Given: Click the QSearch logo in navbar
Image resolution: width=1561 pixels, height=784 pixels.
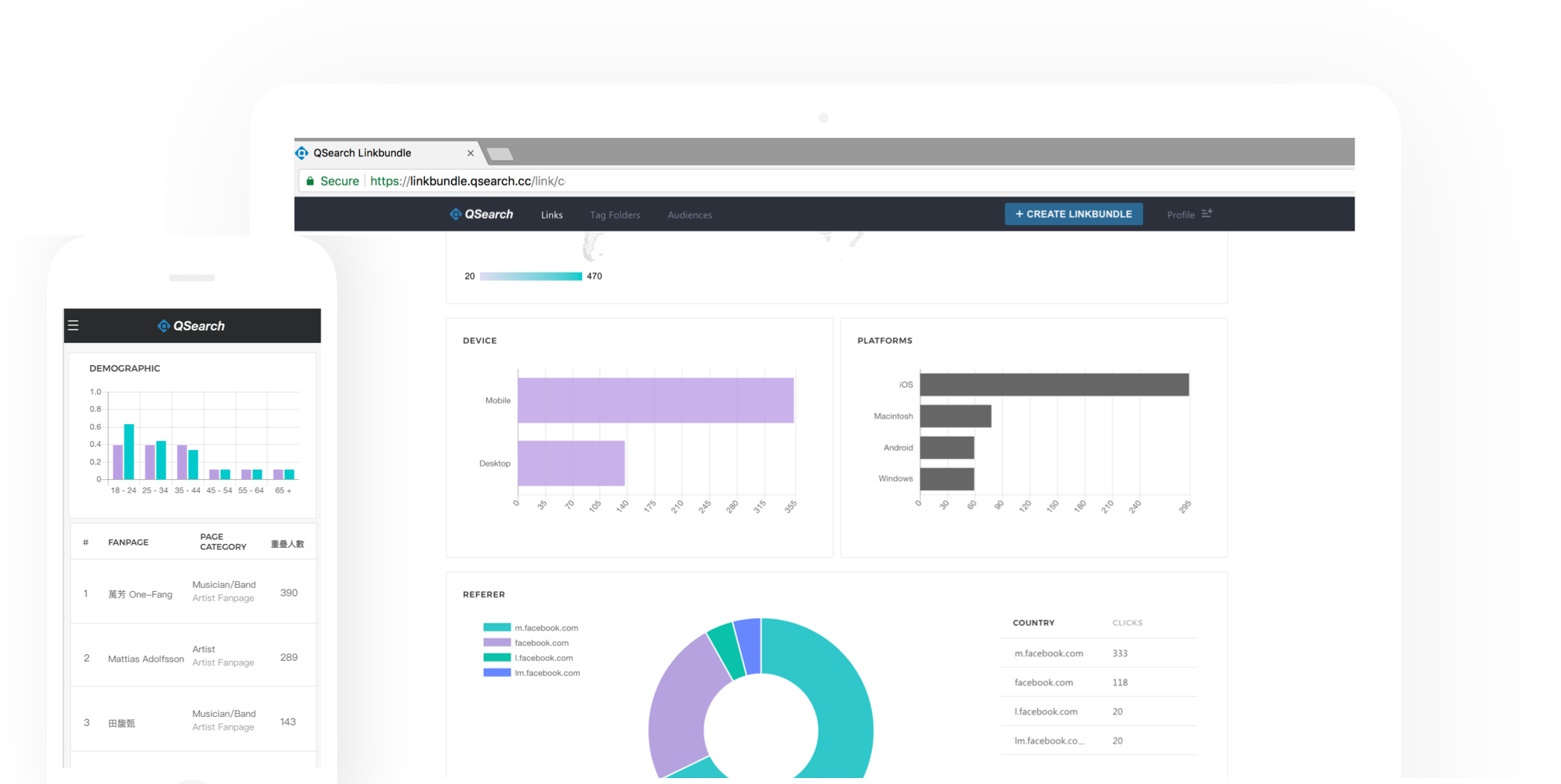Looking at the screenshot, I should click(x=482, y=215).
